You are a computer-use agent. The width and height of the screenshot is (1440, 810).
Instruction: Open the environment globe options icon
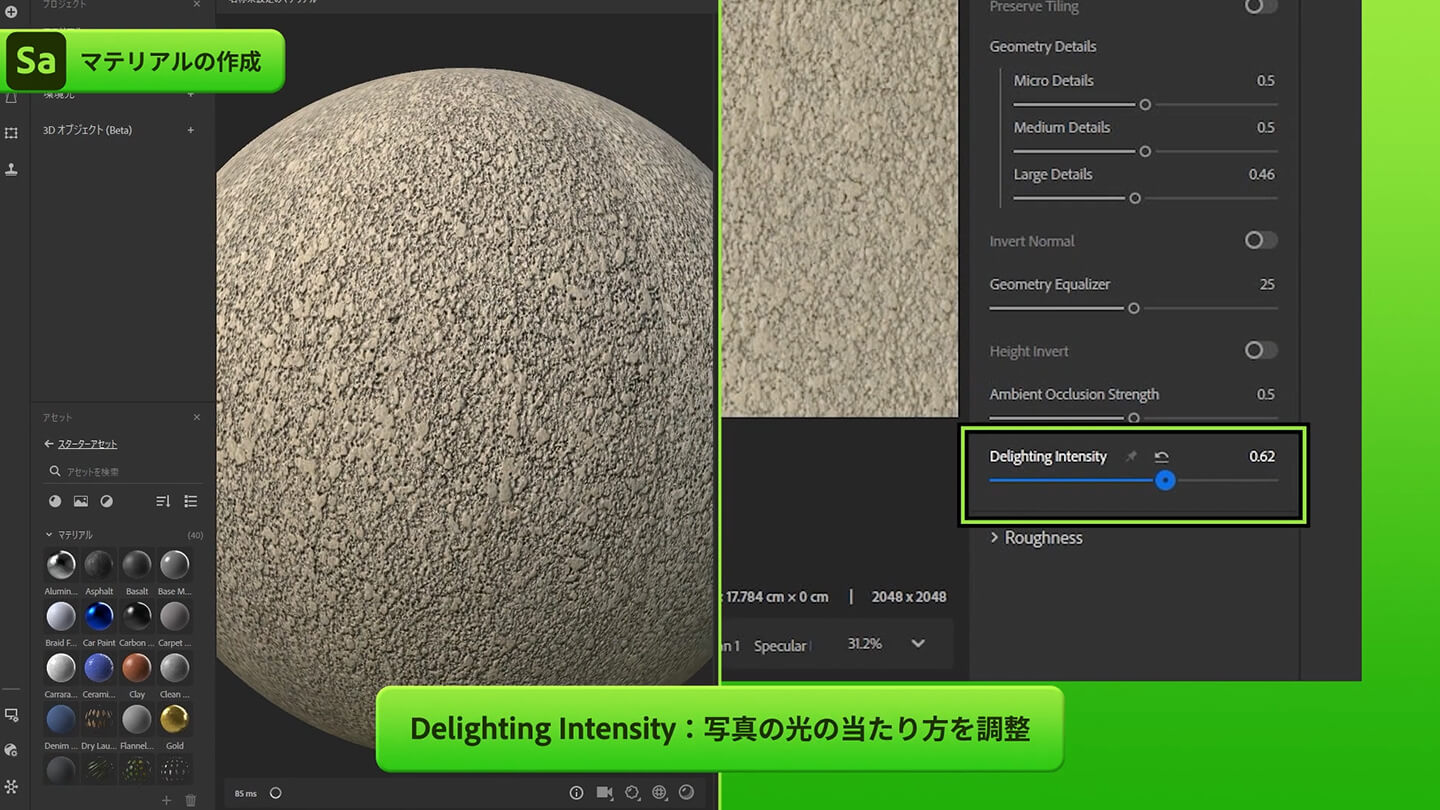(659, 792)
